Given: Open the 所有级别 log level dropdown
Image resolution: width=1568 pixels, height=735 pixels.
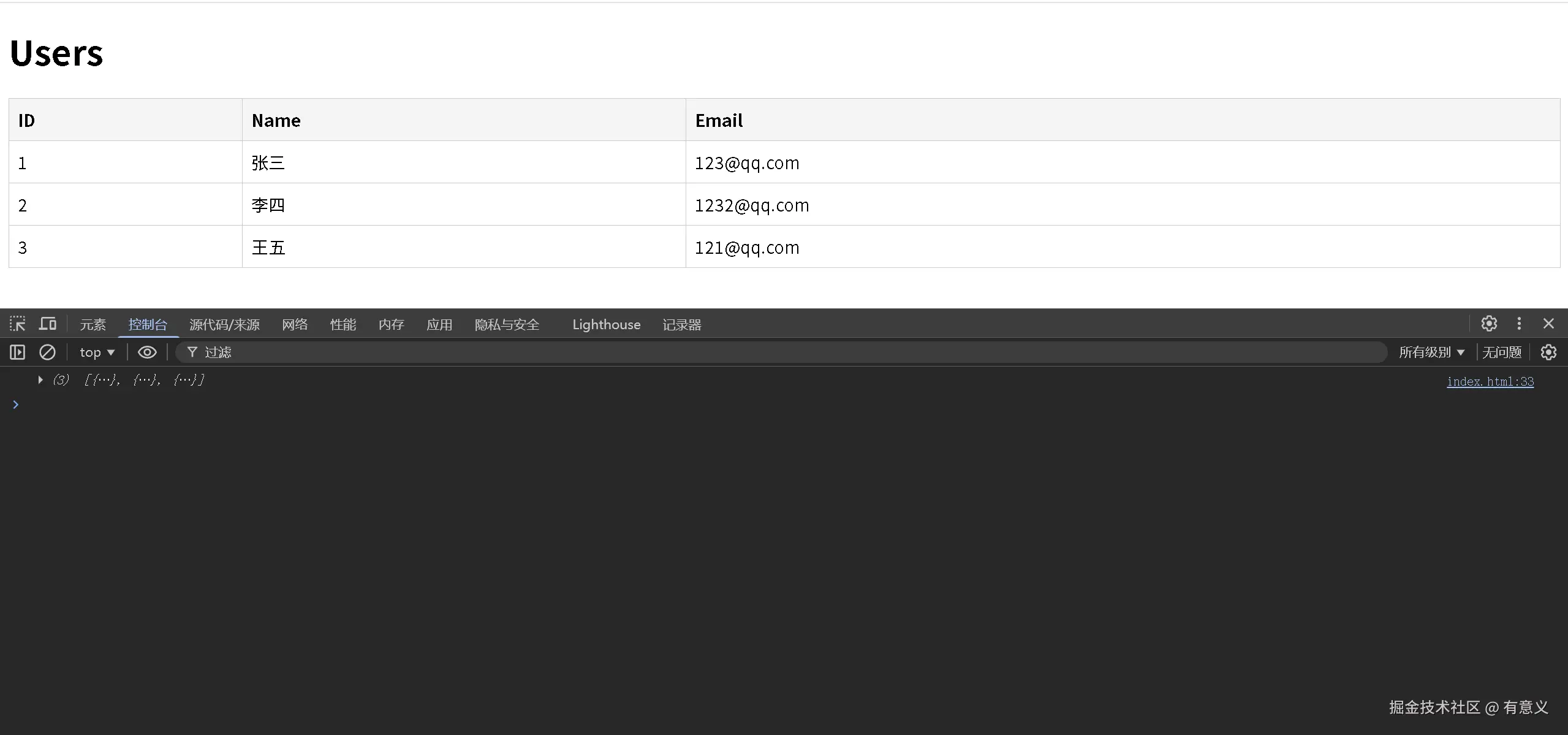Looking at the screenshot, I should [x=1431, y=352].
